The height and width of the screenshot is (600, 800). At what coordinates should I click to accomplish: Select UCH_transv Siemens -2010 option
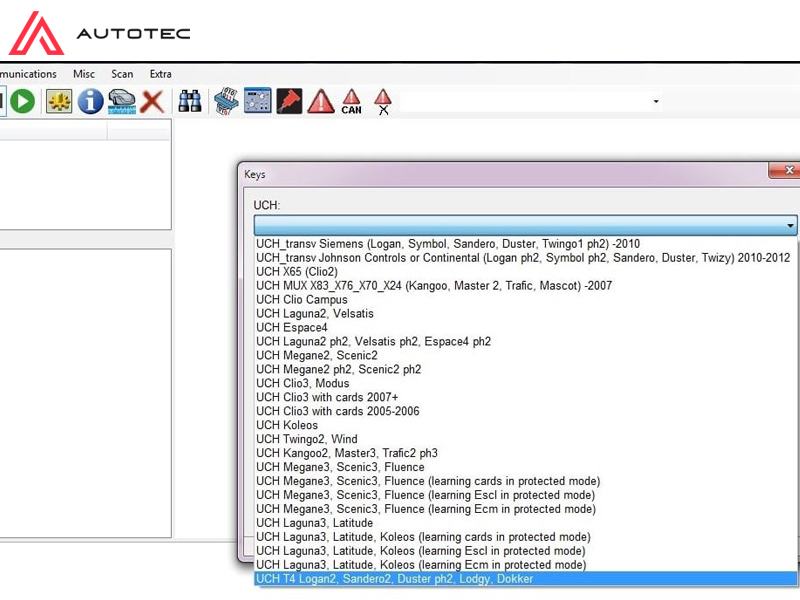coord(526,244)
